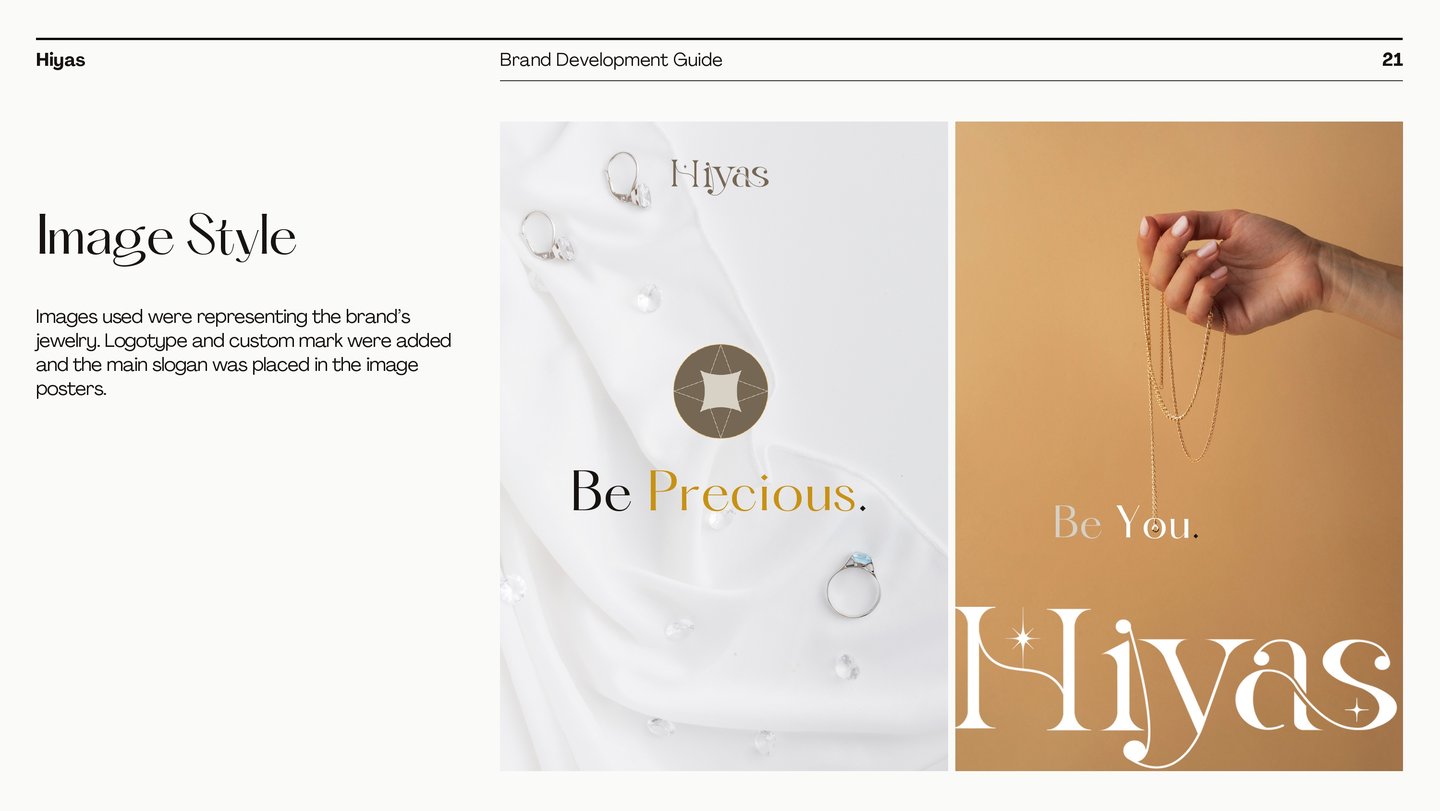Select the "Be Precious." slogan

(x=718, y=492)
